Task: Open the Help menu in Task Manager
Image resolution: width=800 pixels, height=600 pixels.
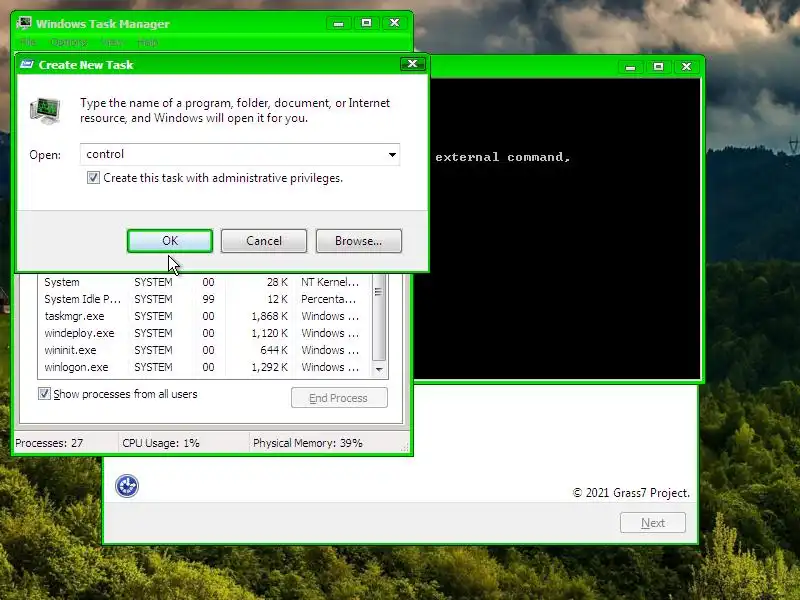Action: click(x=148, y=42)
